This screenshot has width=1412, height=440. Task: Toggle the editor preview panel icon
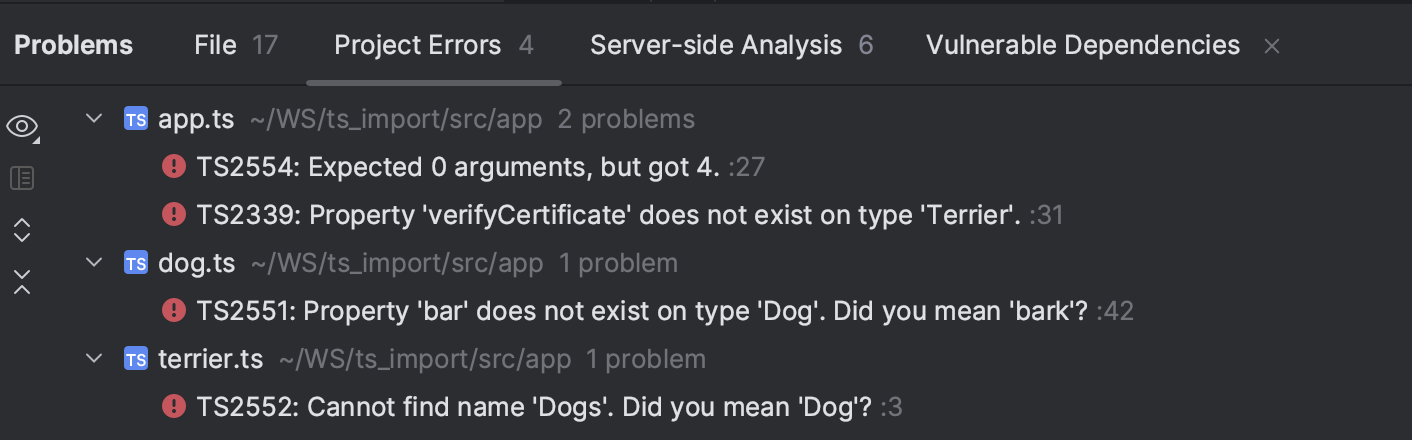click(22, 179)
